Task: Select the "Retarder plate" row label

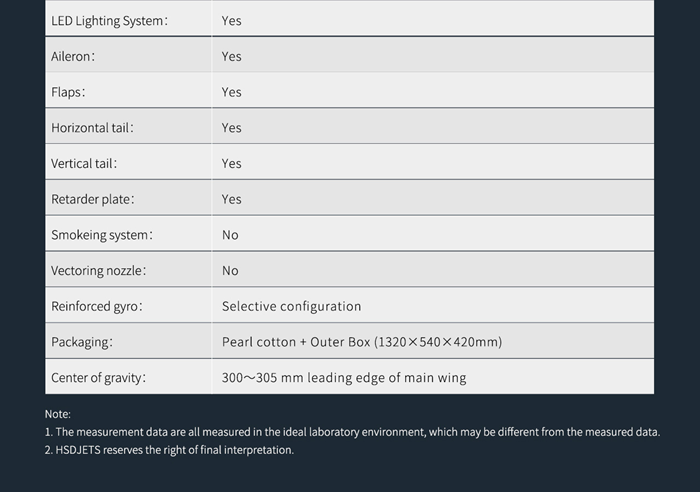Action: tap(93, 199)
